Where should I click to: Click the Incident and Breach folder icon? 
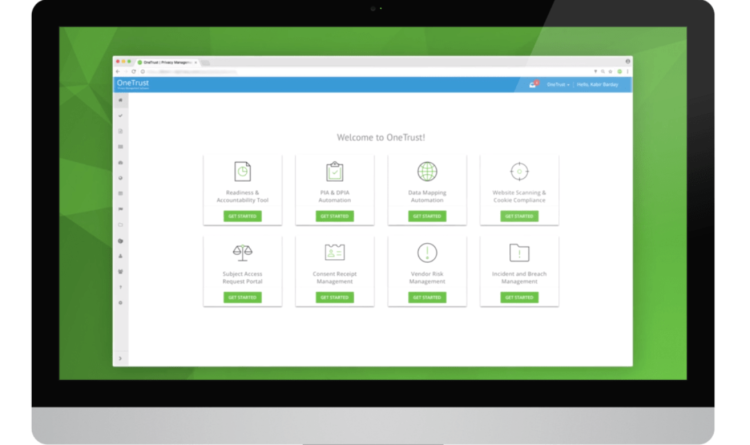(x=519, y=253)
